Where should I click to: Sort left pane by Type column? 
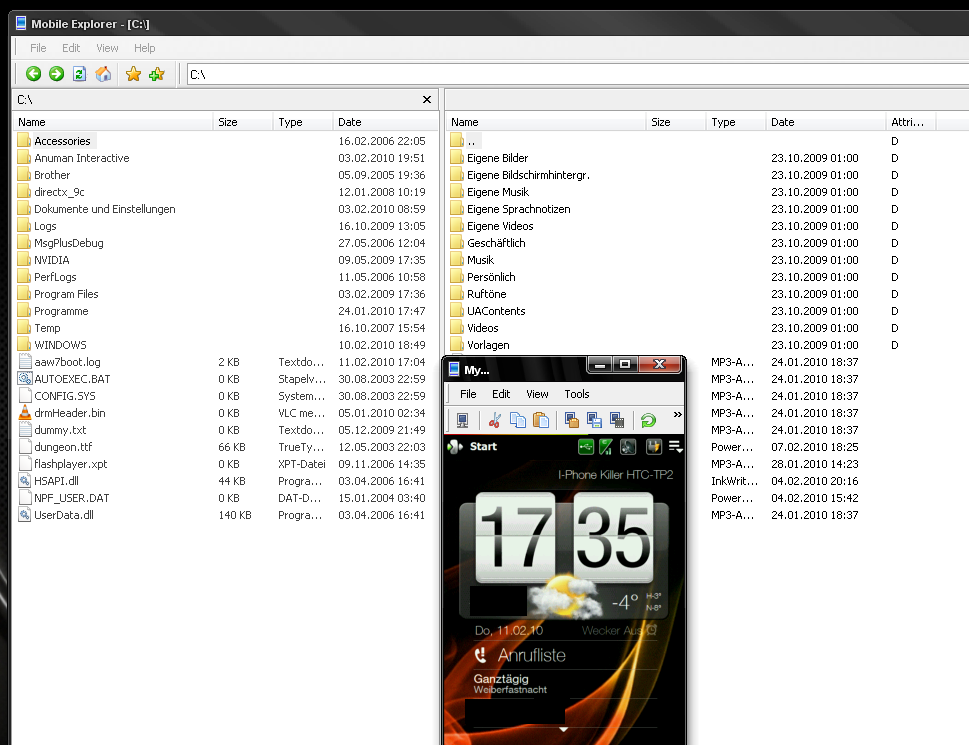303,122
